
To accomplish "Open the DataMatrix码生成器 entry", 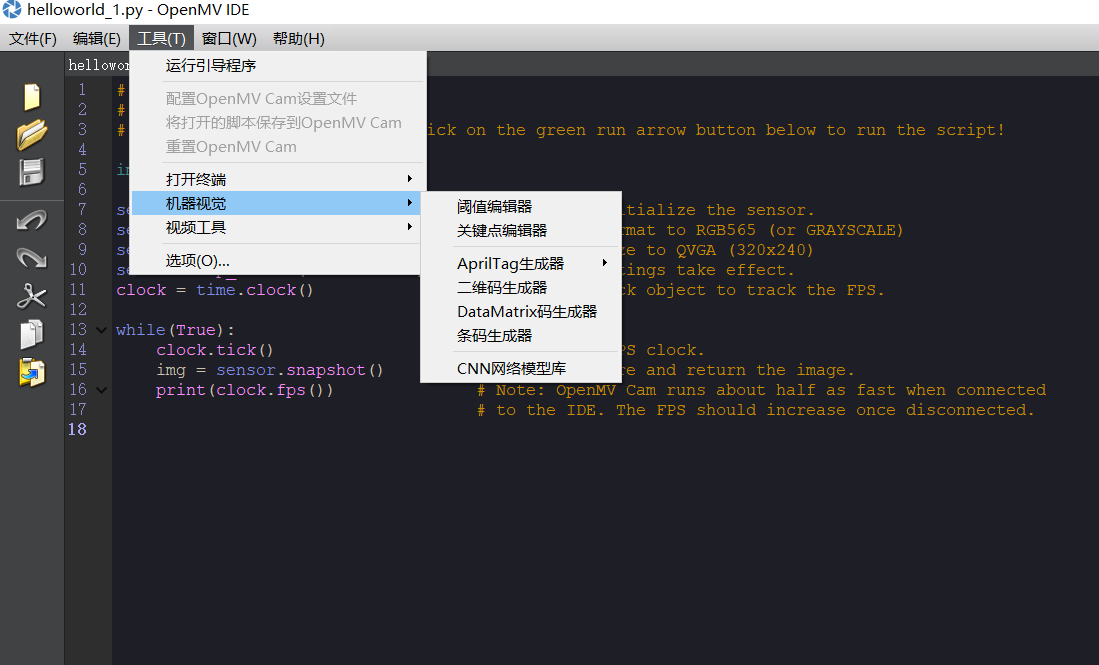I will [x=521, y=311].
